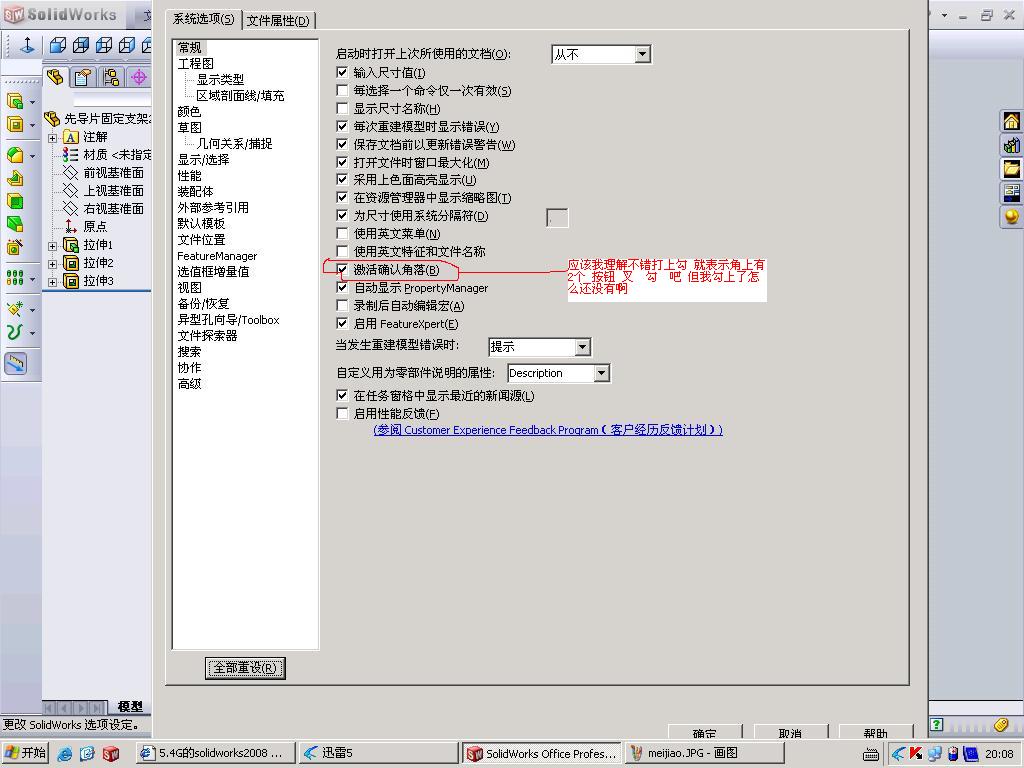The image size is (1024, 768).
Task: Open the DimXpert crosshair tab icon
Action: point(138,78)
